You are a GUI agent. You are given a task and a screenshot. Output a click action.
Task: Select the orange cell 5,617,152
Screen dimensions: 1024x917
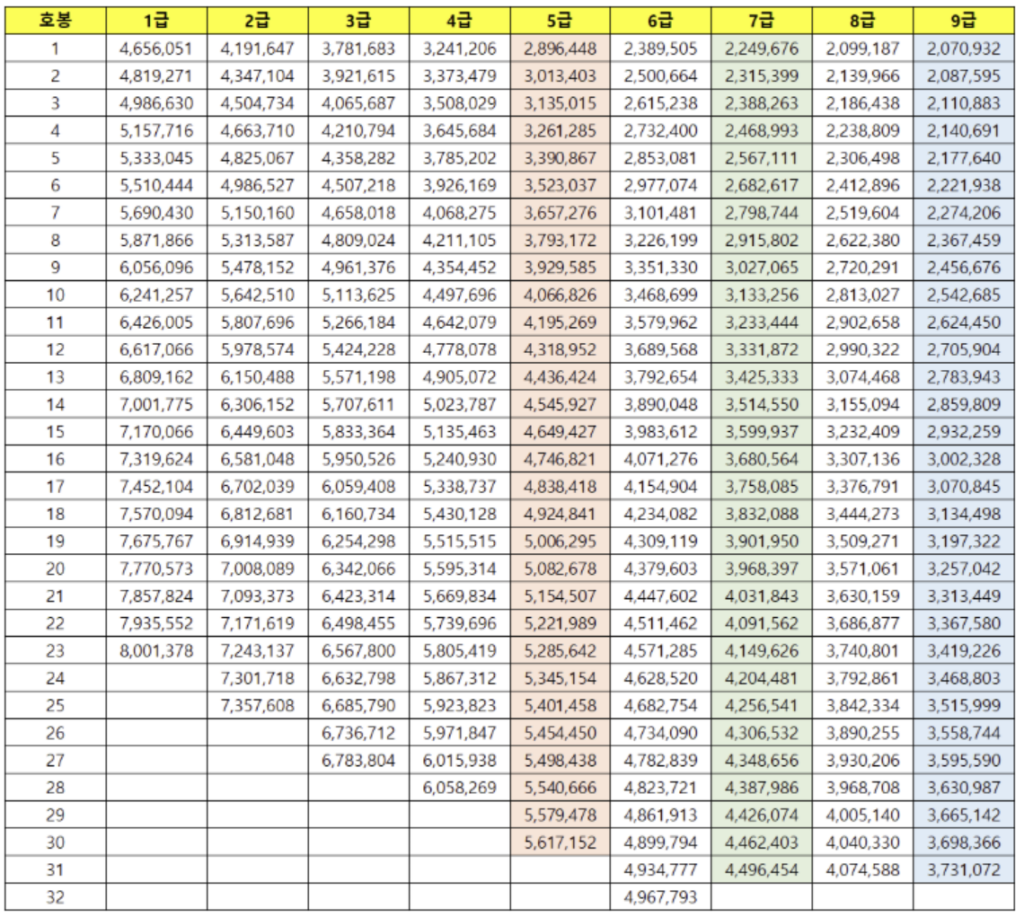(x=560, y=842)
